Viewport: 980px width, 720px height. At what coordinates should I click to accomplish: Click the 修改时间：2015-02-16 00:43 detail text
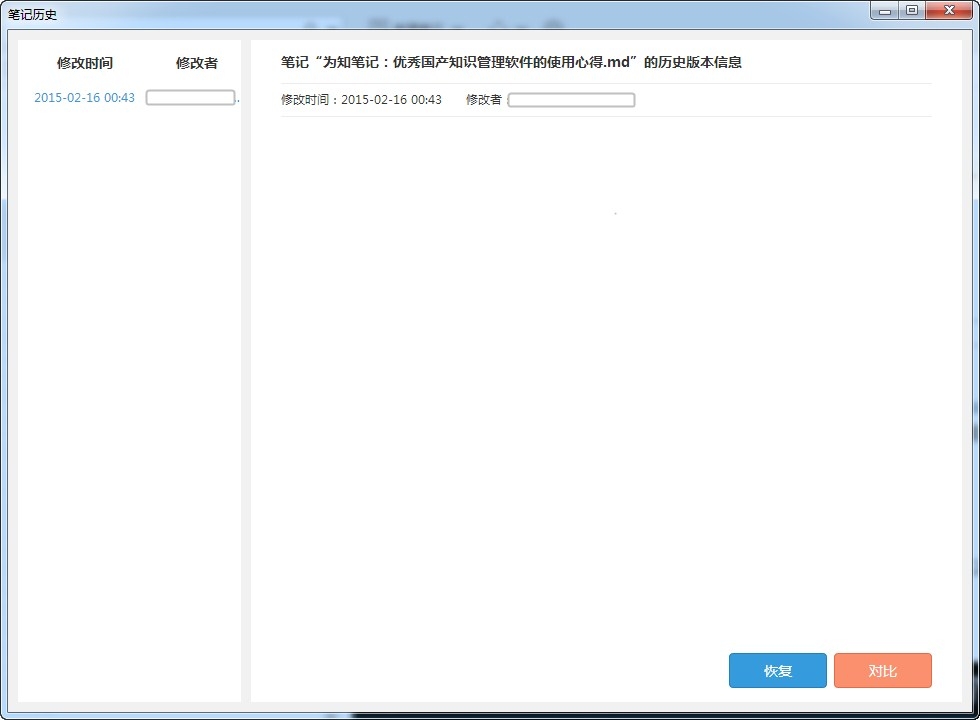tap(361, 100)
